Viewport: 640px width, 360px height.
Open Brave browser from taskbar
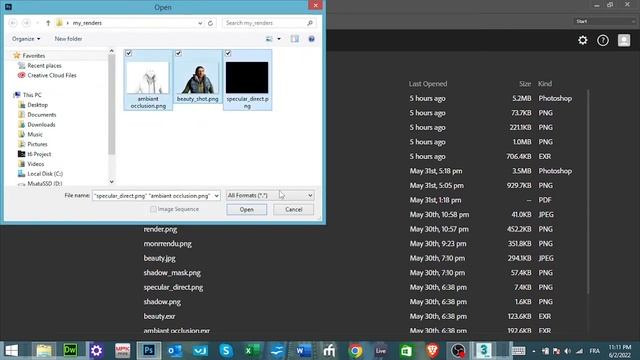[432, 351]
